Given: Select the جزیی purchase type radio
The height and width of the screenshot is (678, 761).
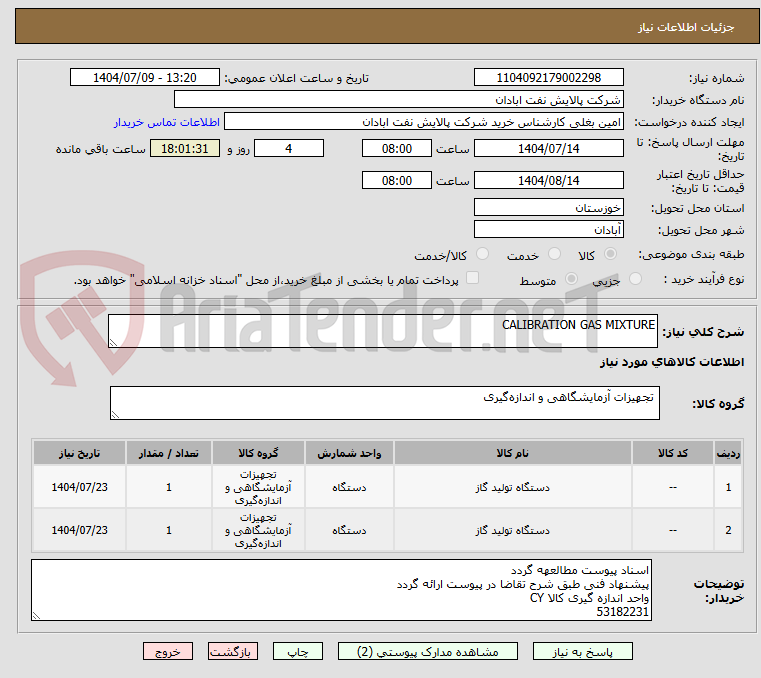Looking at the screenshot, I should click(635, 279).
